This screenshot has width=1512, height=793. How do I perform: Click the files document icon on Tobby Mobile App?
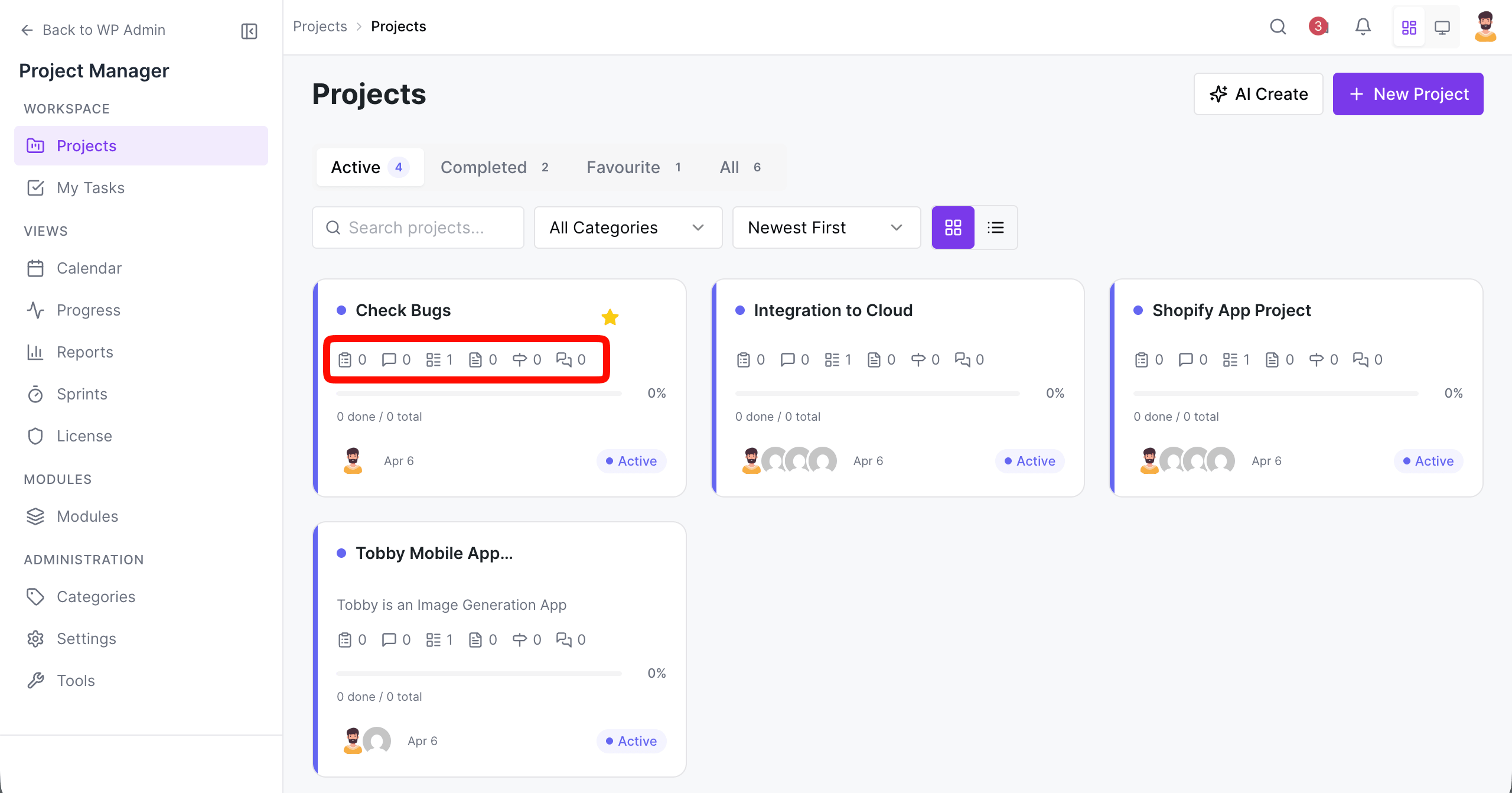(476, 639)
